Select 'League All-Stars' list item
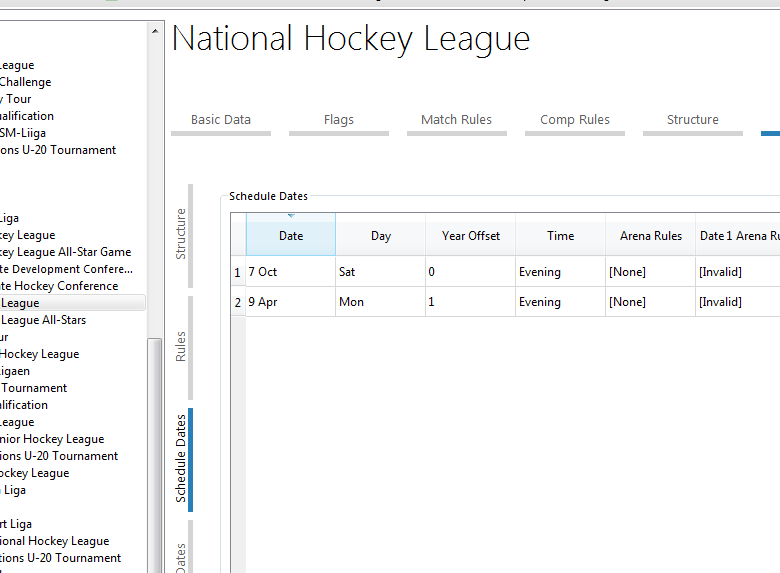The width and height of the screenshot is (780, 573). pos(43,320)
